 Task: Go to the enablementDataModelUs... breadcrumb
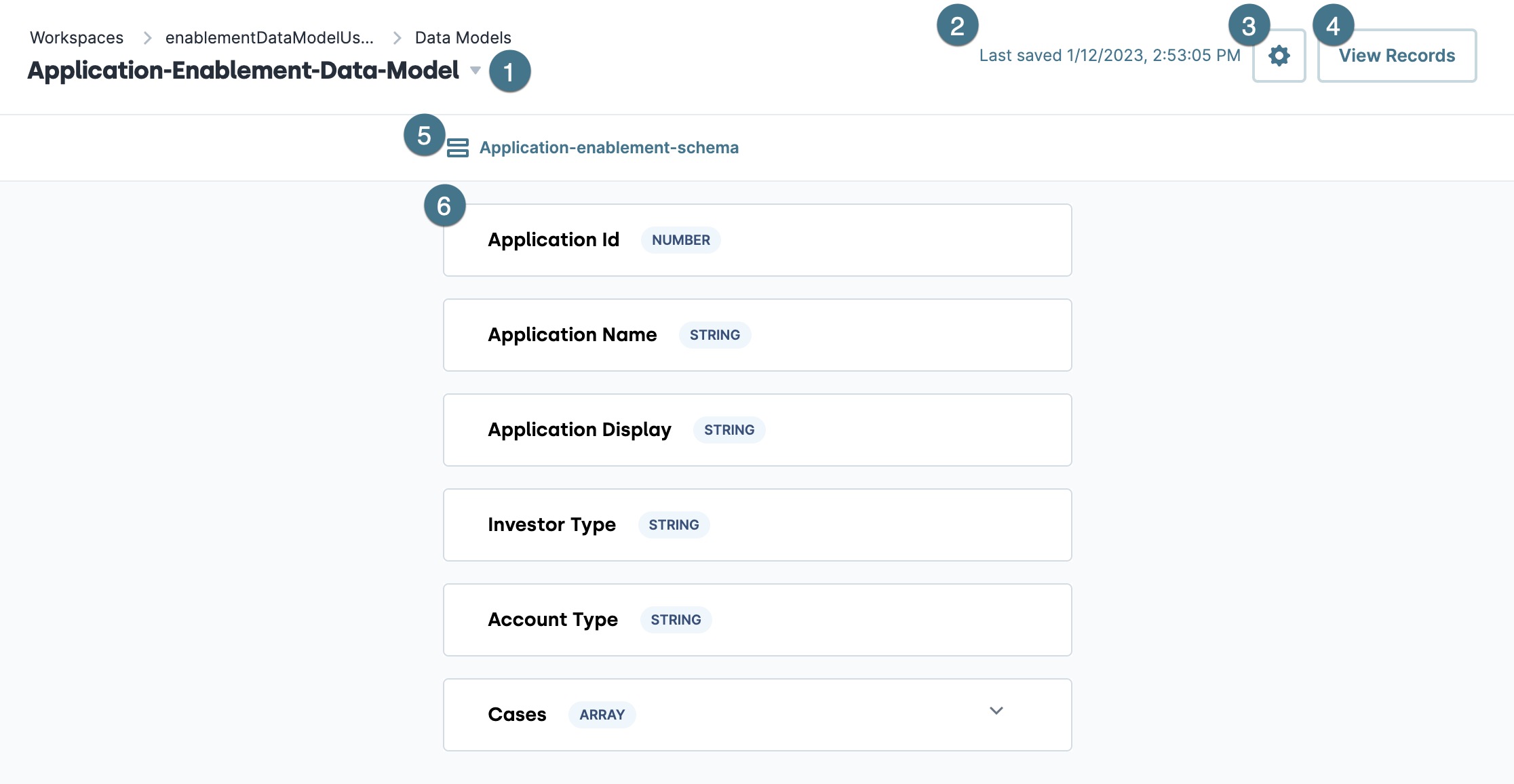click(269, 37)
